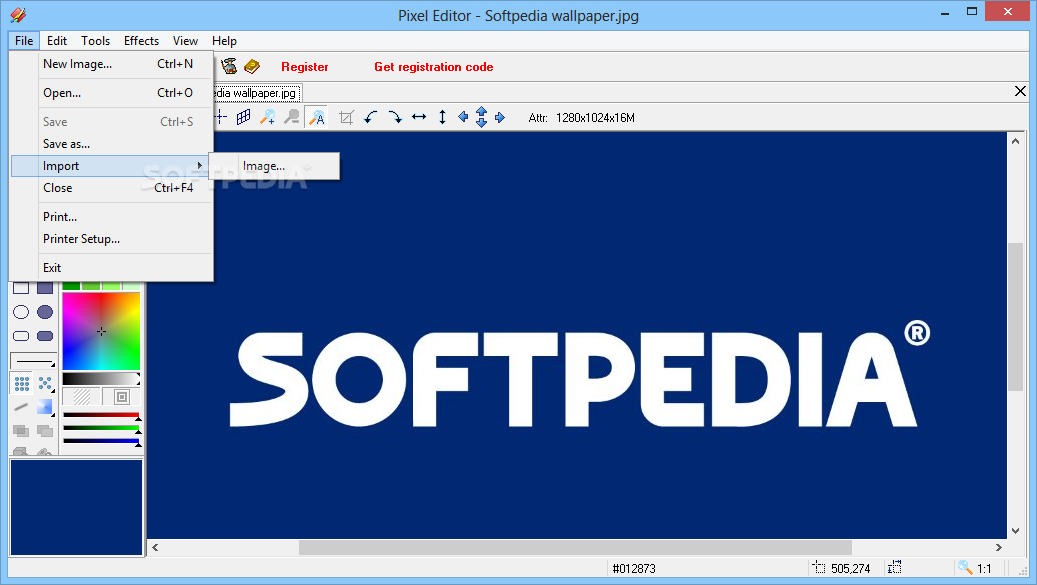This screenshot has width=1037, height=585.
Task: Select the filled rounded rectangle tool
Action: pyautogui.click(x=45, y=336)
